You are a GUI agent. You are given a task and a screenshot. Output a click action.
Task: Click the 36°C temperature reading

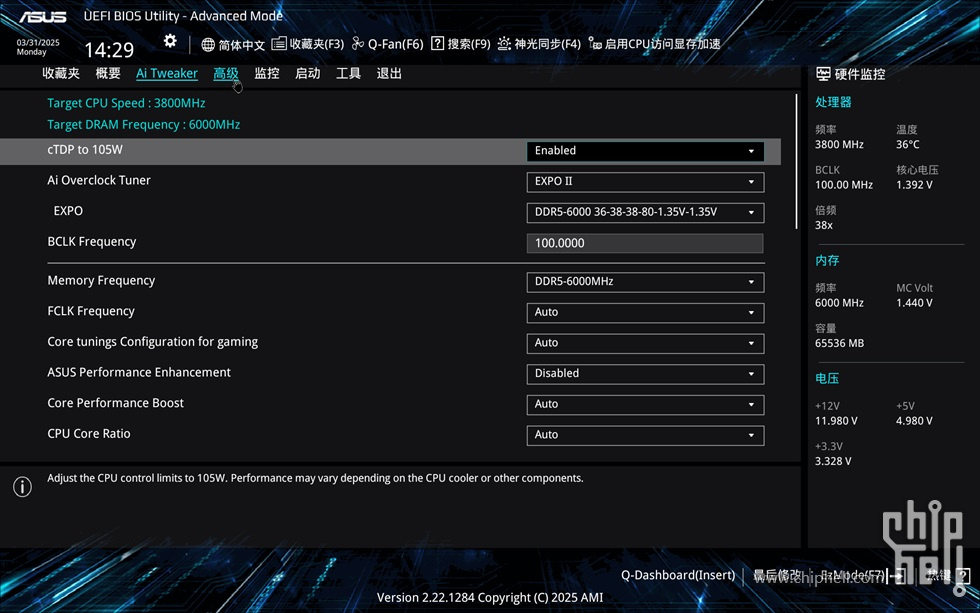(908, 144)
